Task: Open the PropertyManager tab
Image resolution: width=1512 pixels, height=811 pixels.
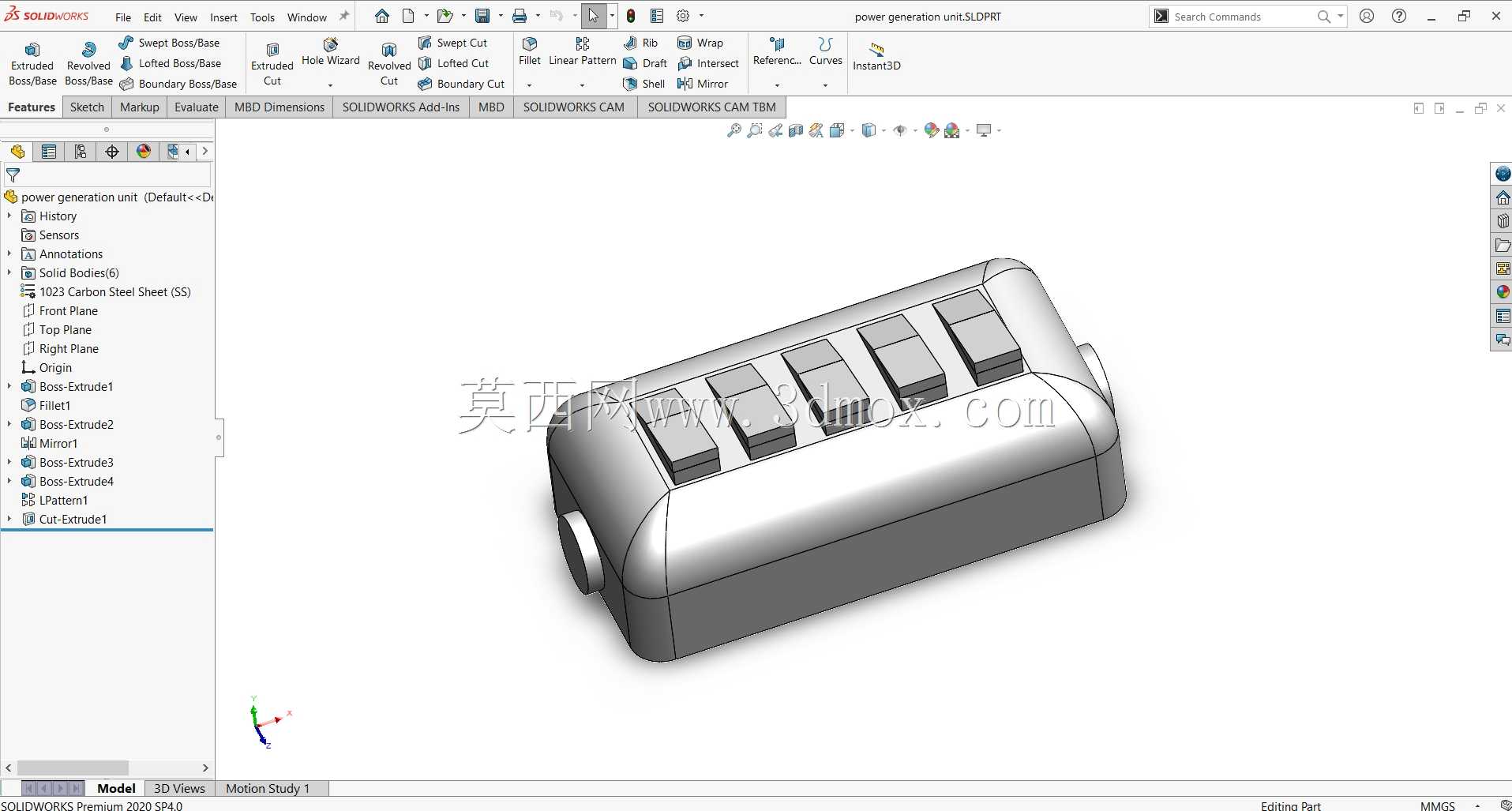Action: [x=49, y=152]
